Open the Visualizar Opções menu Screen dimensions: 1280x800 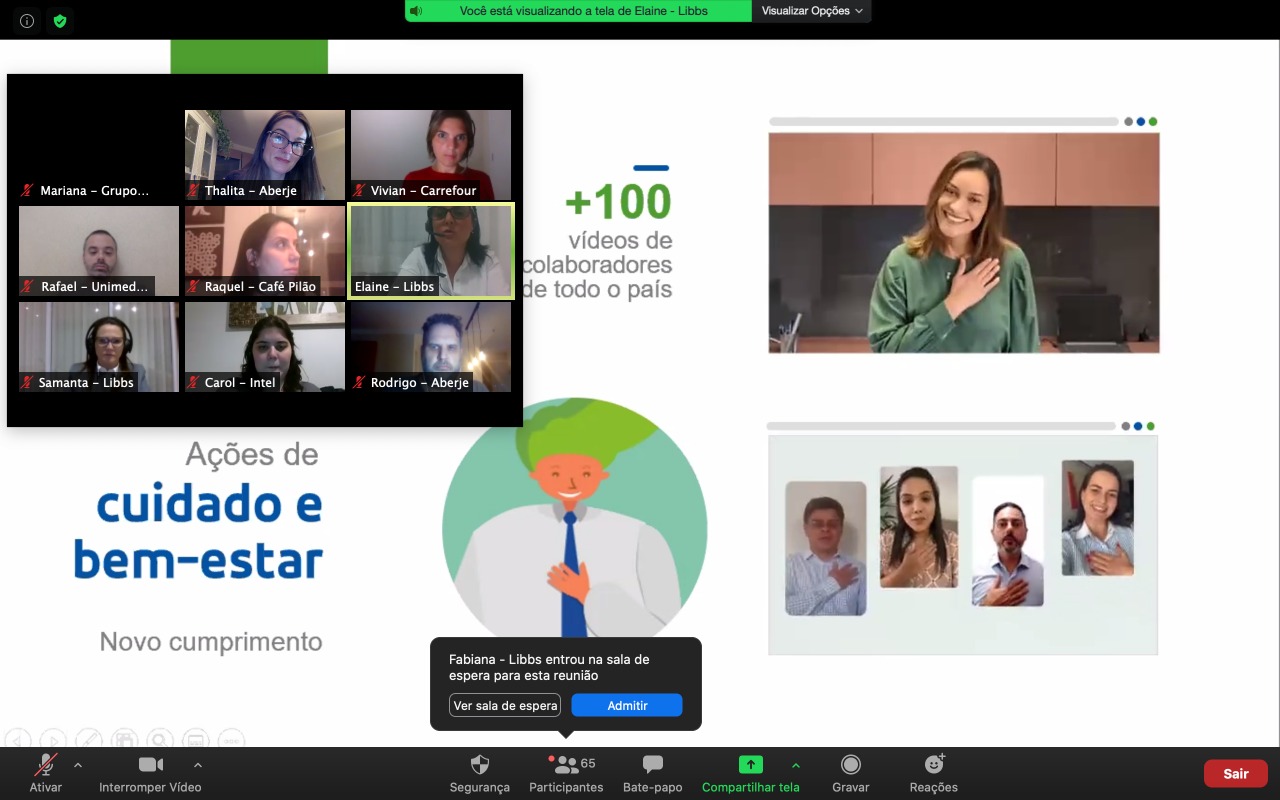tap(811, 11)
